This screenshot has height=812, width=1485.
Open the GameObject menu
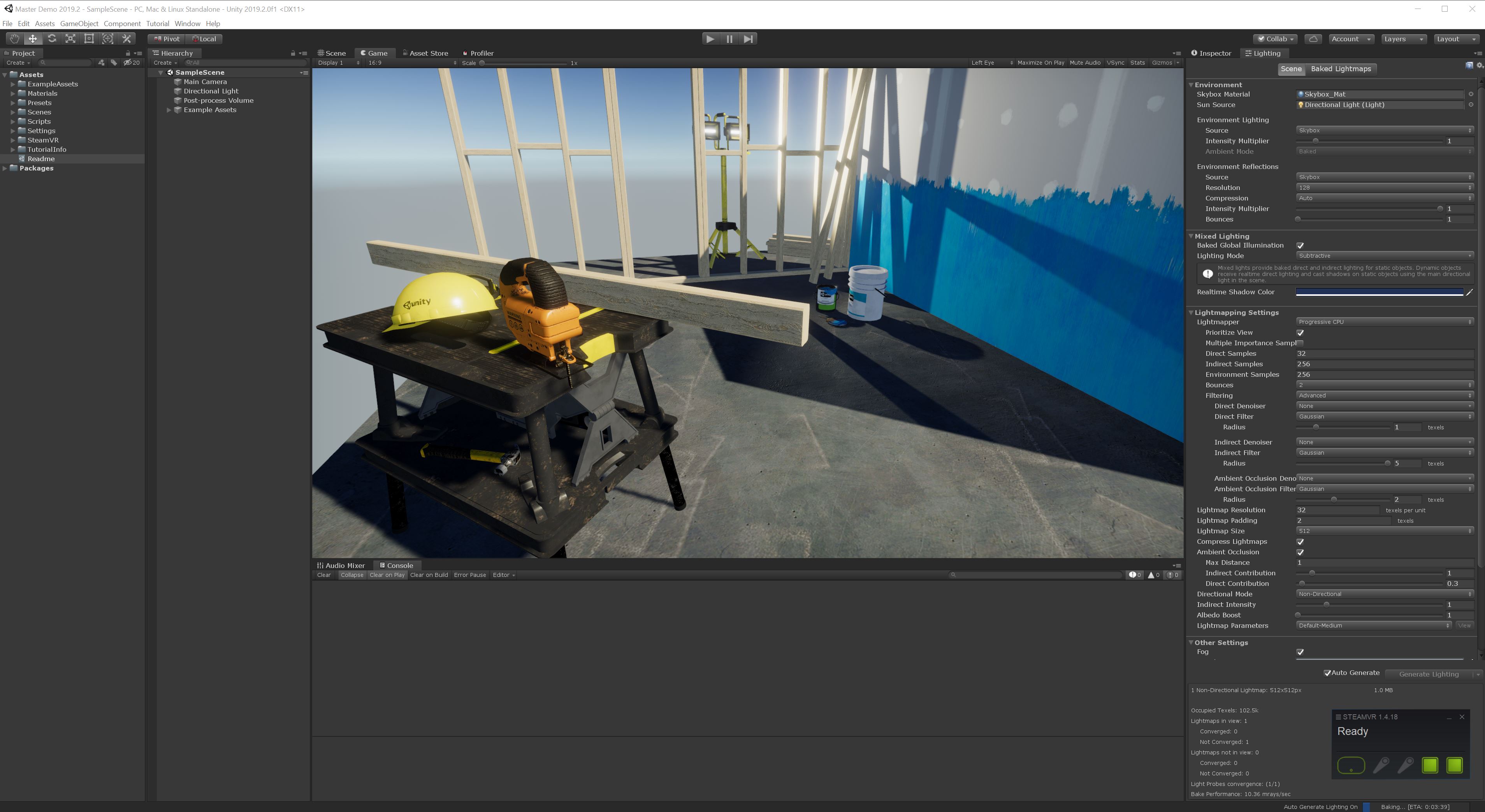point(79,24)
